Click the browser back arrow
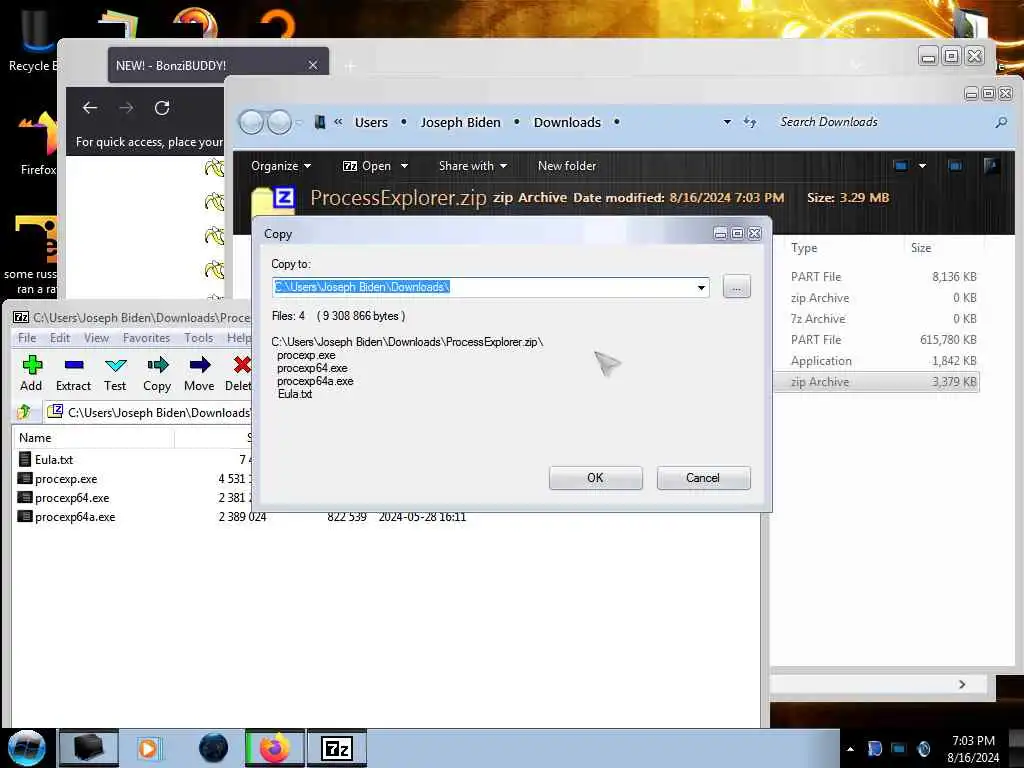1024x768 pixels. (90, 108)
